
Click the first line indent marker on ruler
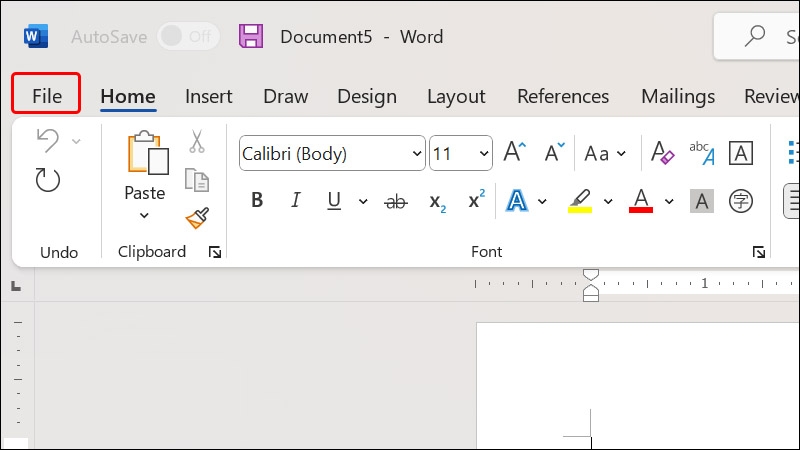[x=590, y=275]
